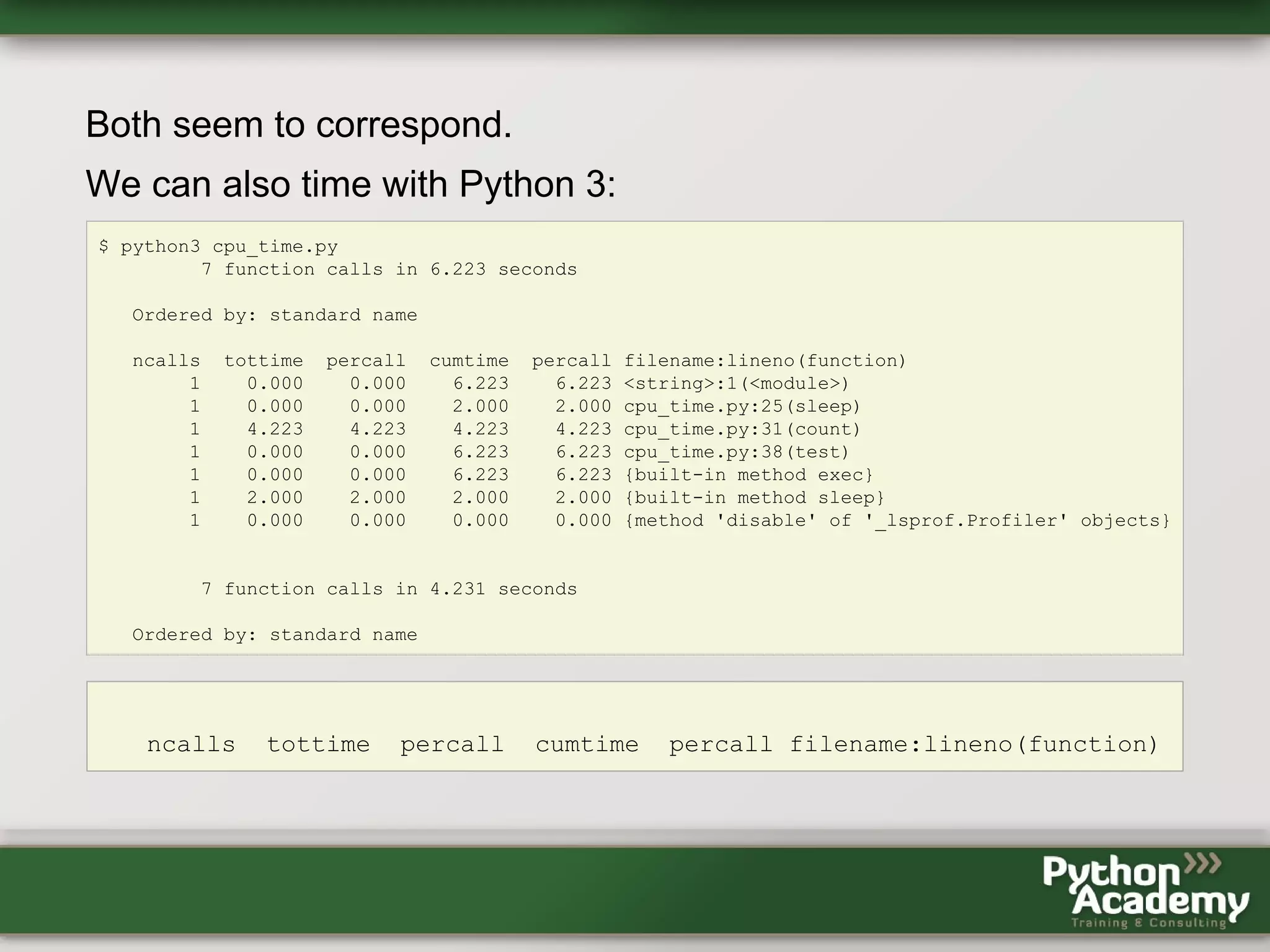Click the 'cpu_time.py:38(test)' entry
Viewport: 1270px width, 952px height.
pyautogui.click(x=736, y=452)
